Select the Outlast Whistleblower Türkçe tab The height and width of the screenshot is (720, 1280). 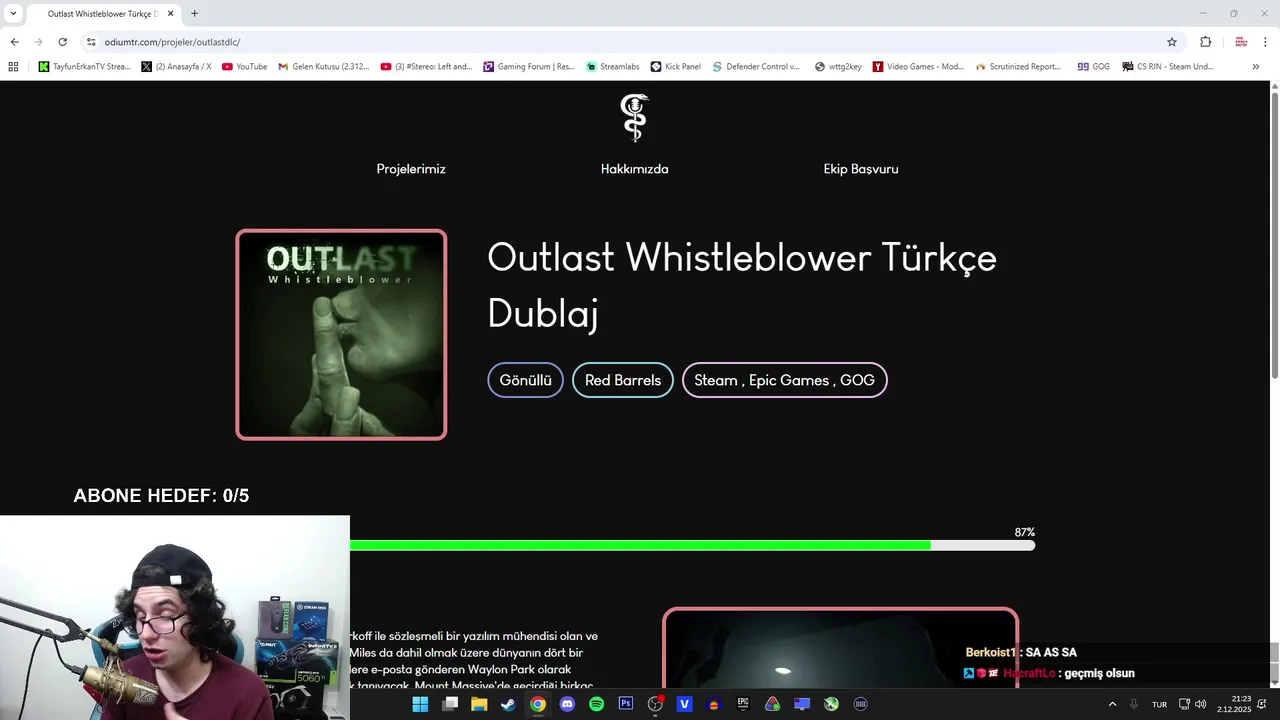tap(102, 14)
